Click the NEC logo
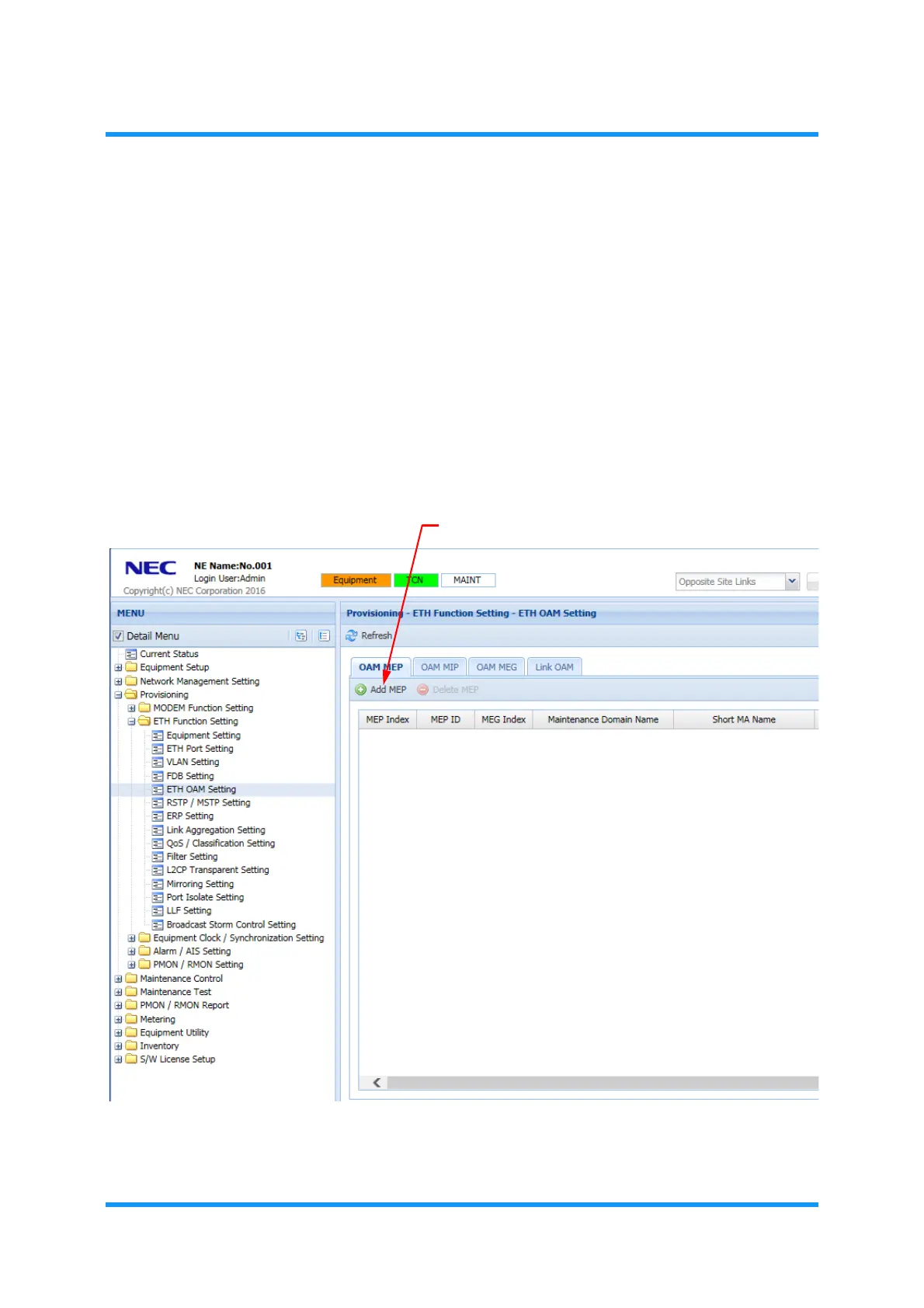 pyautogui.click(x=151, y=569)
